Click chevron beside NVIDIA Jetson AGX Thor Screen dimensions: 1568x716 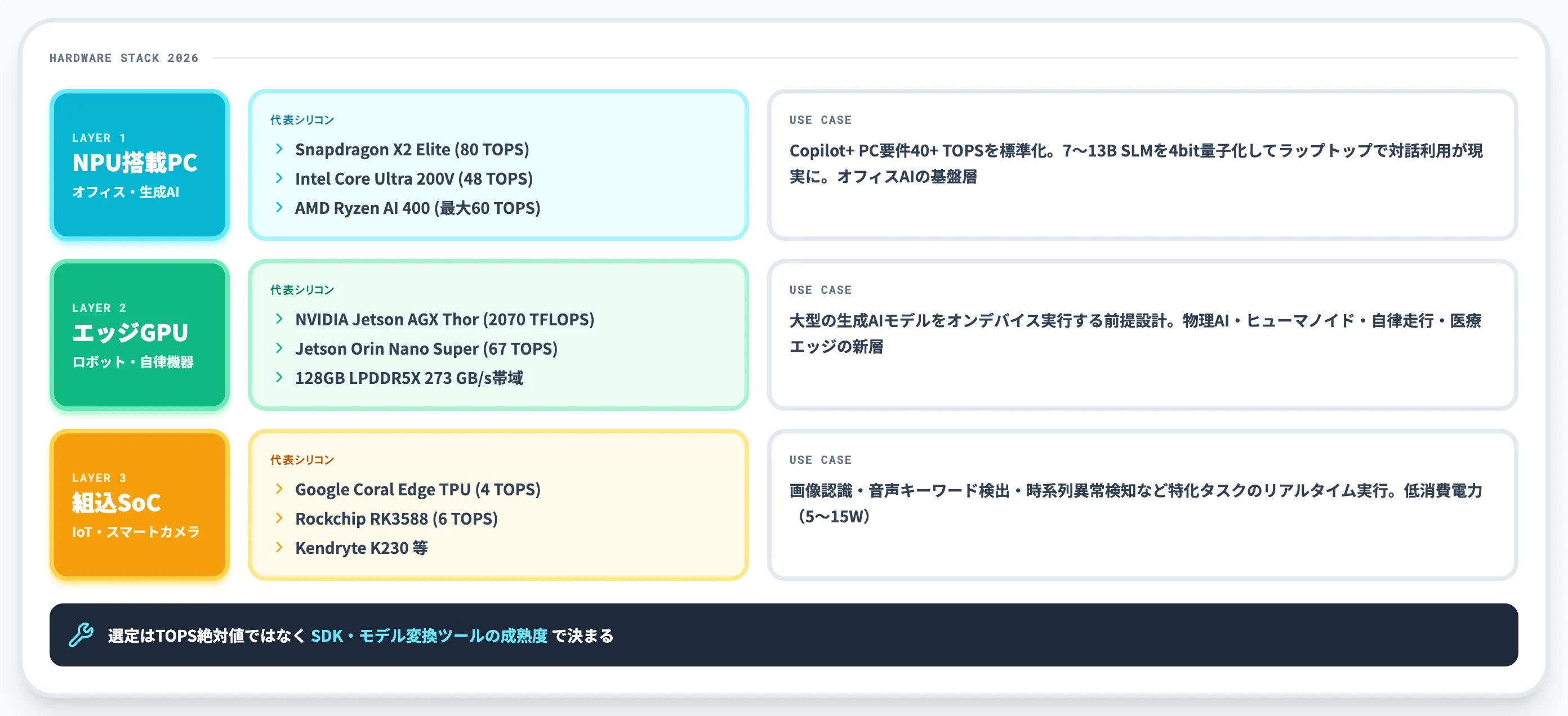[279, 319]
